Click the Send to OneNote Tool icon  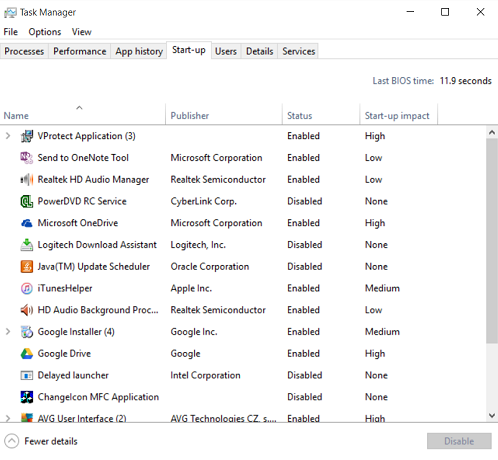[x=27, y=158]
